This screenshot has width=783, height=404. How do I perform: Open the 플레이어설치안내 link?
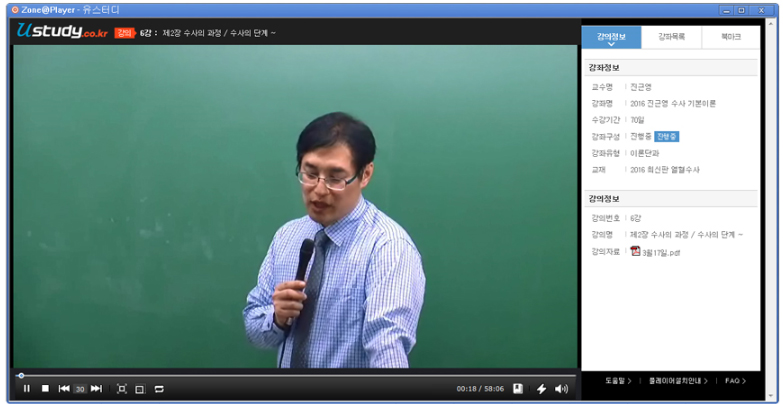point(677,381)
